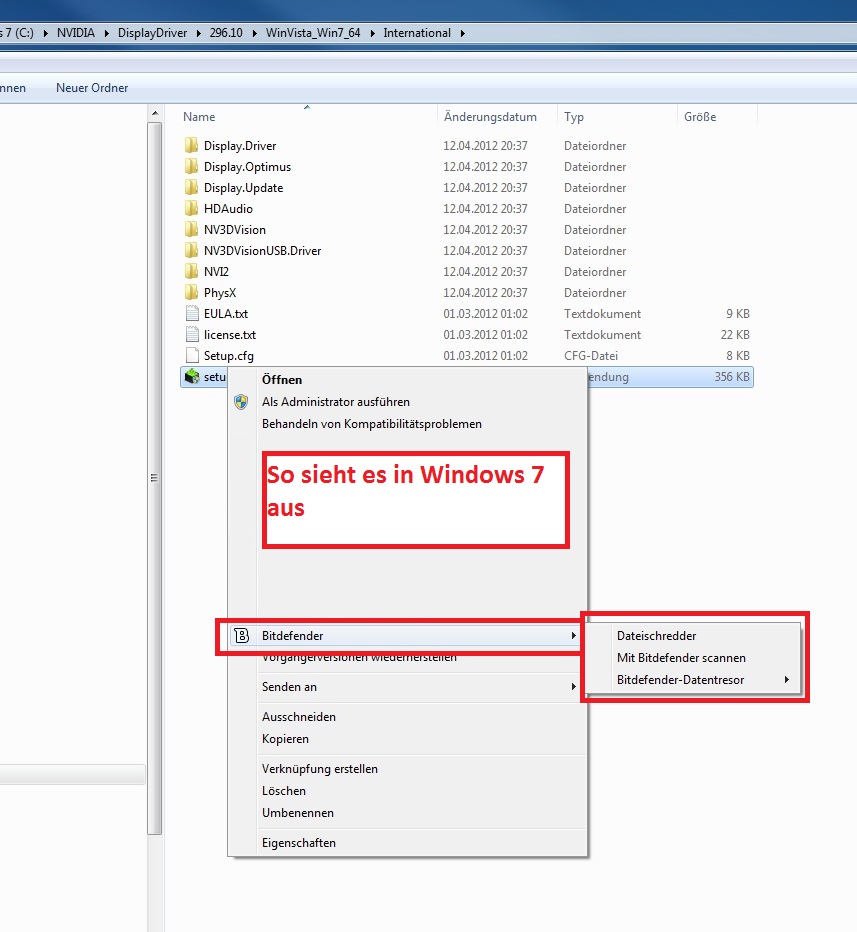Select the Display.Driver folder name
Screen dimensions: 857x932
pos(240,146)
